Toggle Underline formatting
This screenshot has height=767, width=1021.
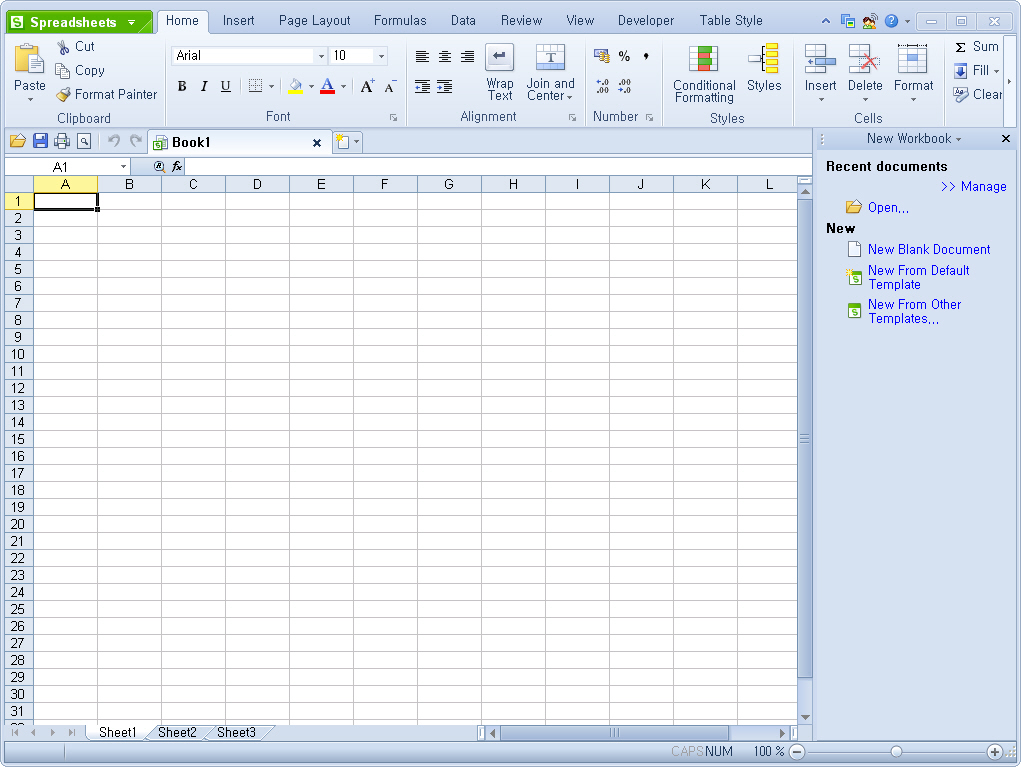click(226, 87)
